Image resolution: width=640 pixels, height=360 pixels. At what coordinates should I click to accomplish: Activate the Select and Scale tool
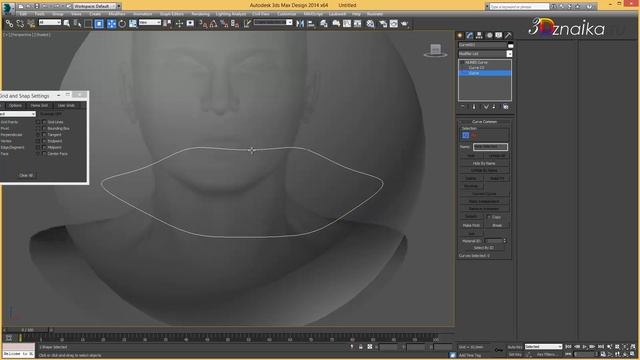click(x=133, y=24)
